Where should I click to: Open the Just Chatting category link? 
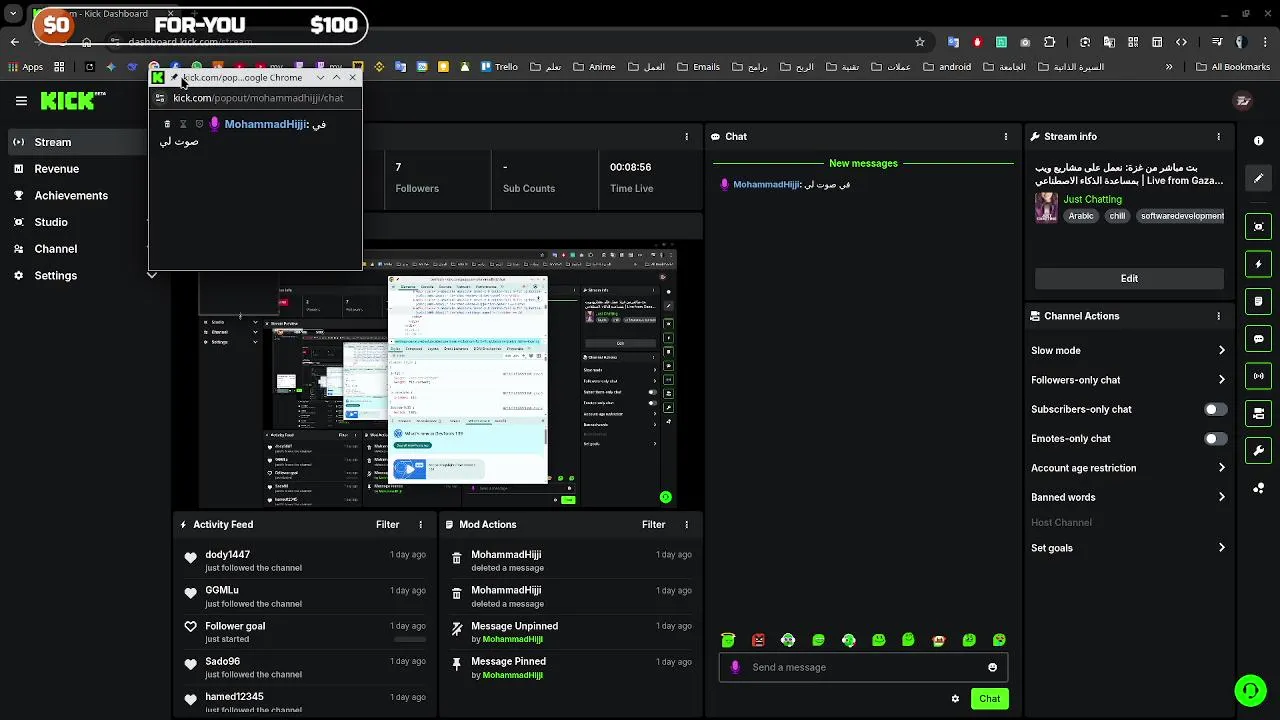[x=1092, y=200]
